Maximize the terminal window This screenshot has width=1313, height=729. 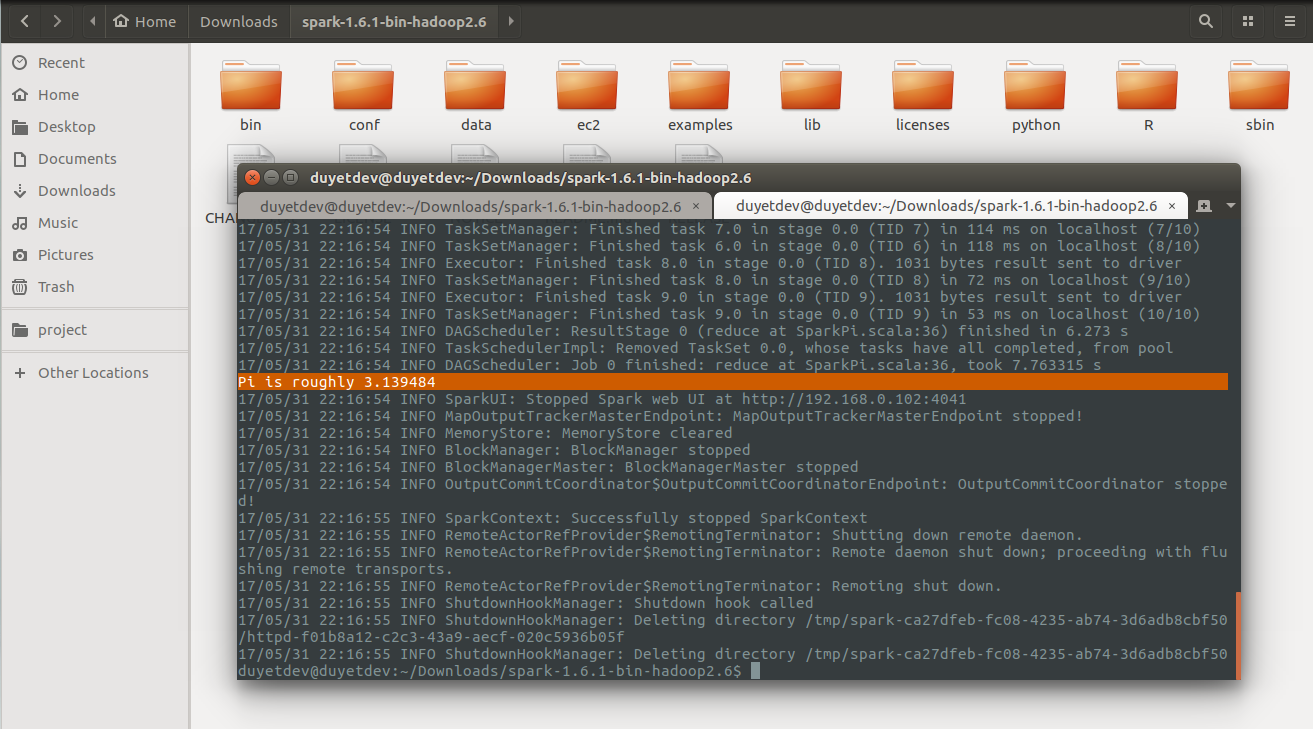[x=291, y=178]
